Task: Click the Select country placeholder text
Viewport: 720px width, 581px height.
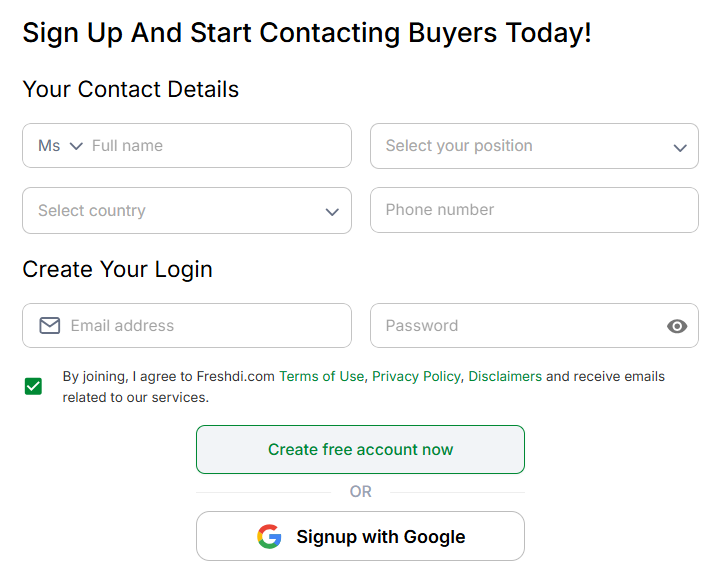Action: pyautogui.click(x=92, y=210)
